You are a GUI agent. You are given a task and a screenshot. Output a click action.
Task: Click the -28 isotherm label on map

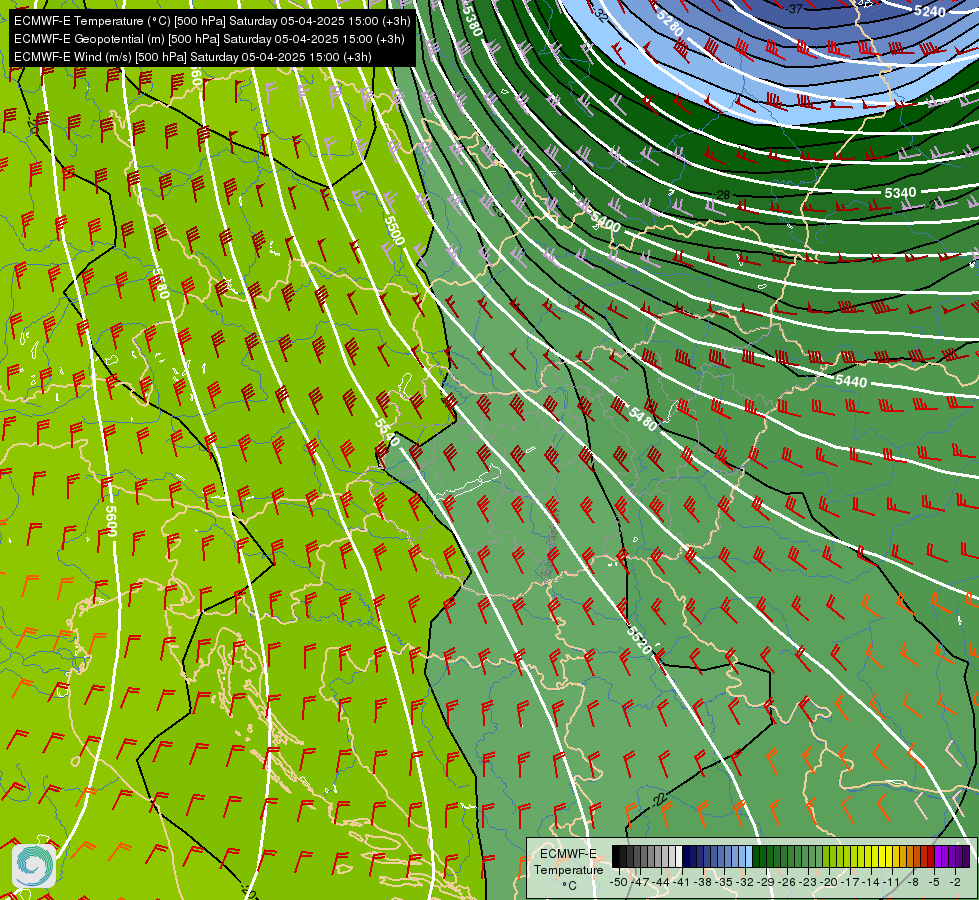pos(722,195)
